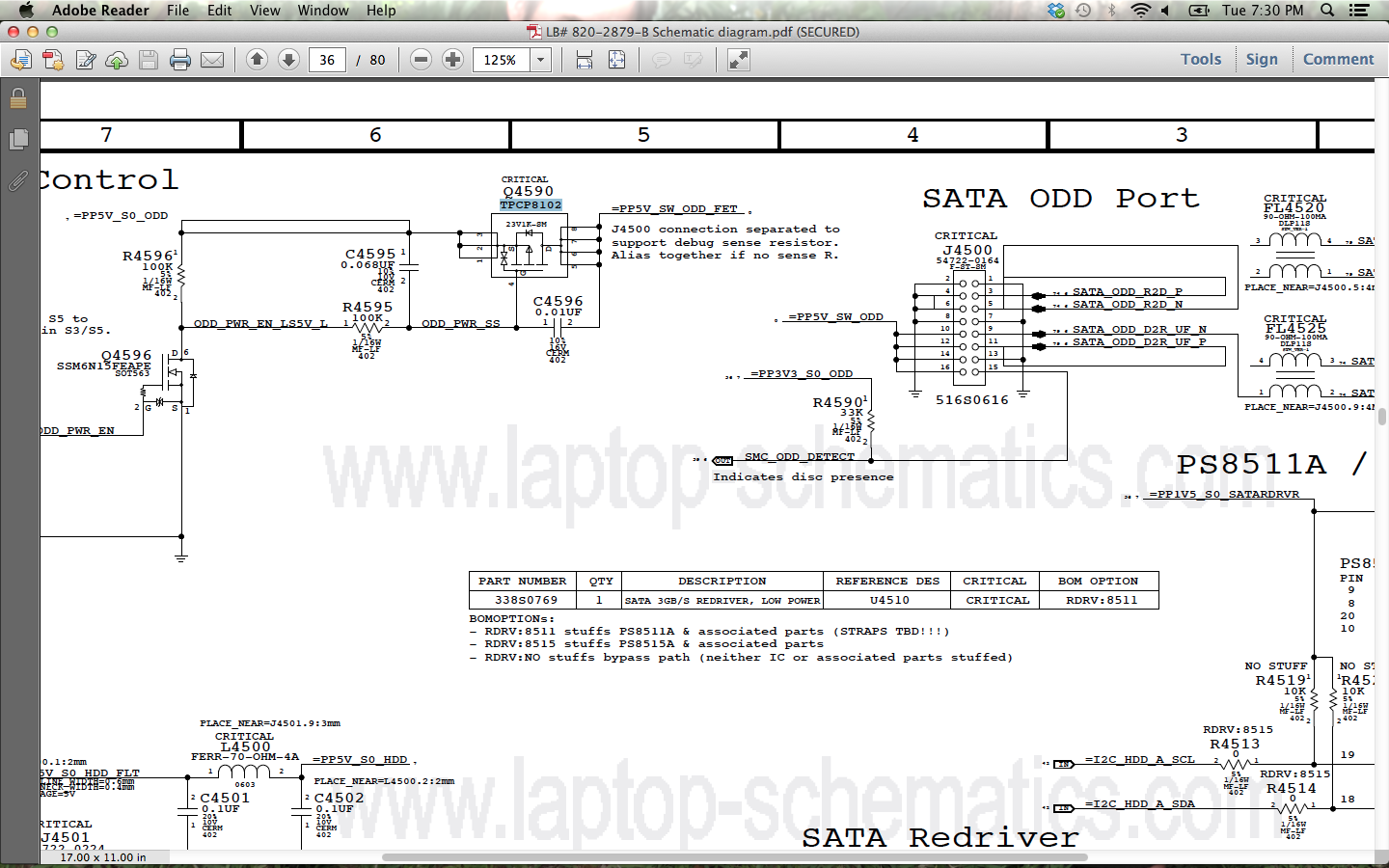The height and width of the screenshot is (868, 1389).
Task: Click the ODD_PWR_EN_LS5V_L net label
Action: point(260,324)
